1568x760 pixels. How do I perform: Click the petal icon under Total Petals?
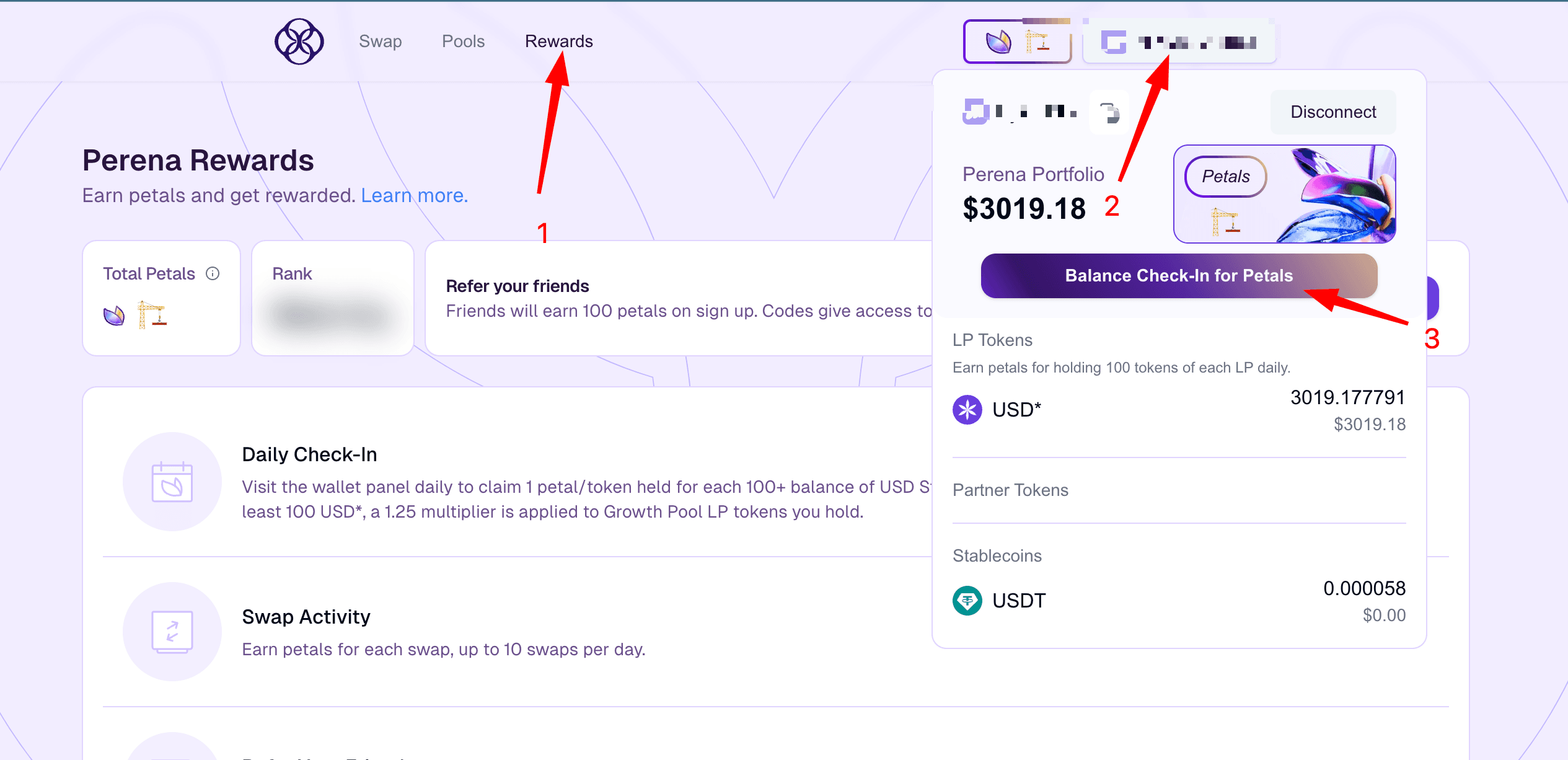click(114, 316)
